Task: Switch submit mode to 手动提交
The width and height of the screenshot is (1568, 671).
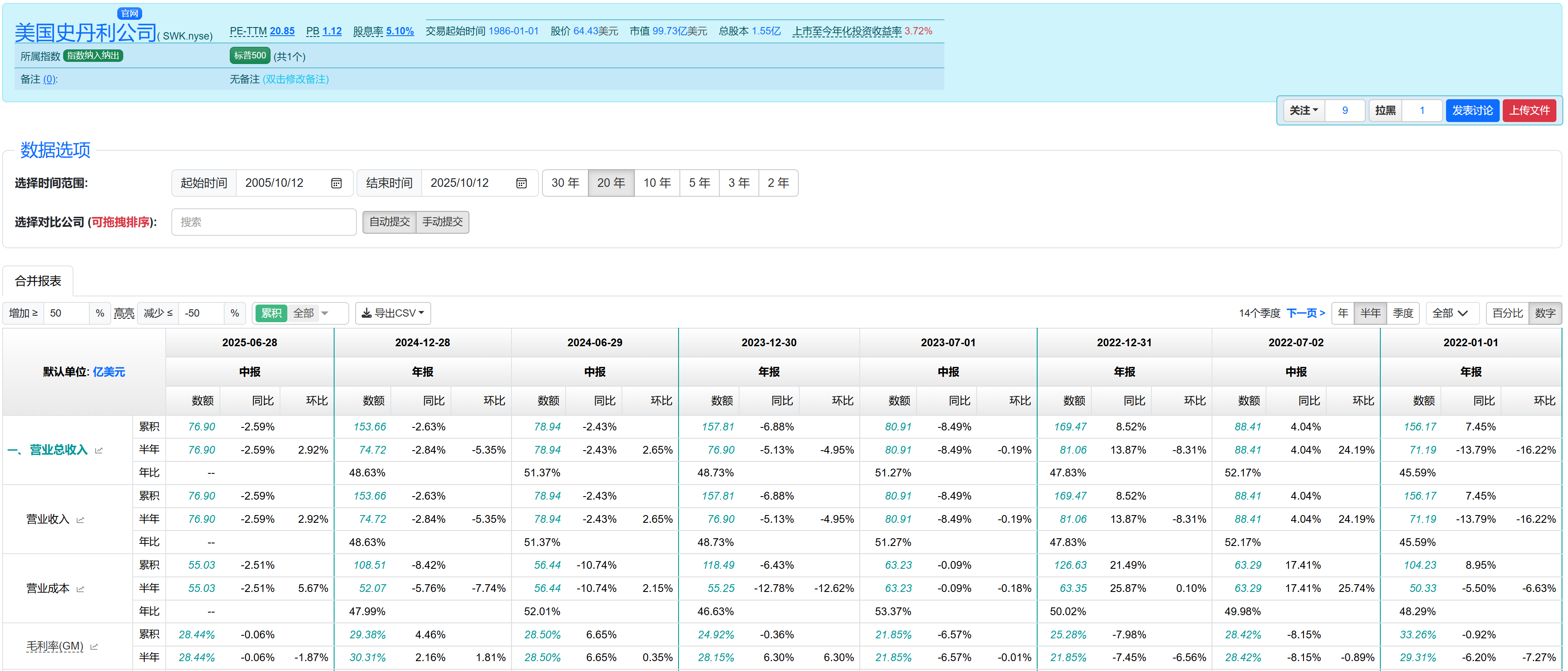Action: (442, 222)
